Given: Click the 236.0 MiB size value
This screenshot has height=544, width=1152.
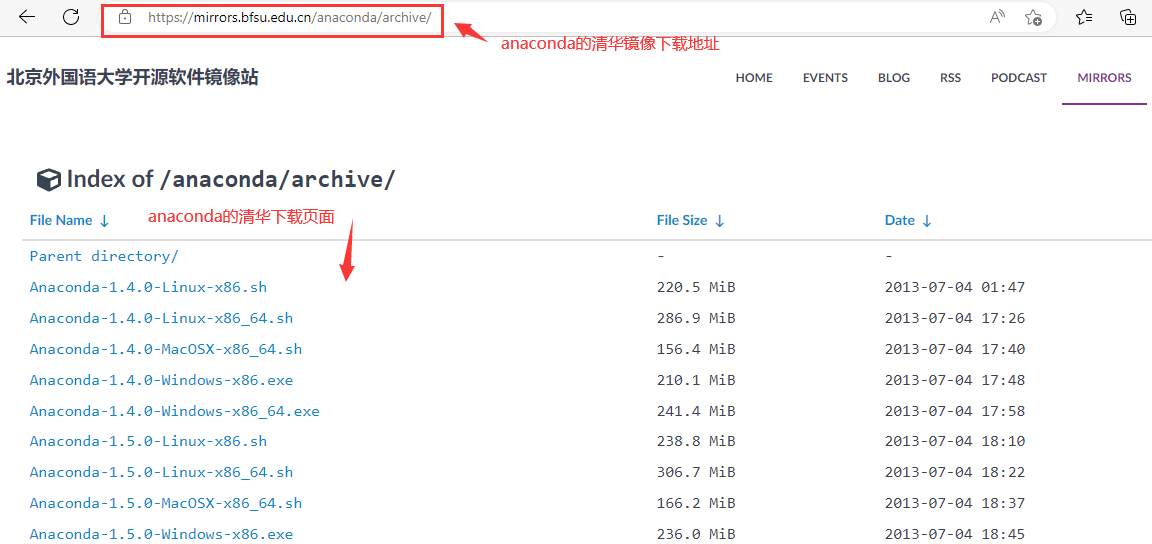Looking at the screenshot, I should point(696,534).
